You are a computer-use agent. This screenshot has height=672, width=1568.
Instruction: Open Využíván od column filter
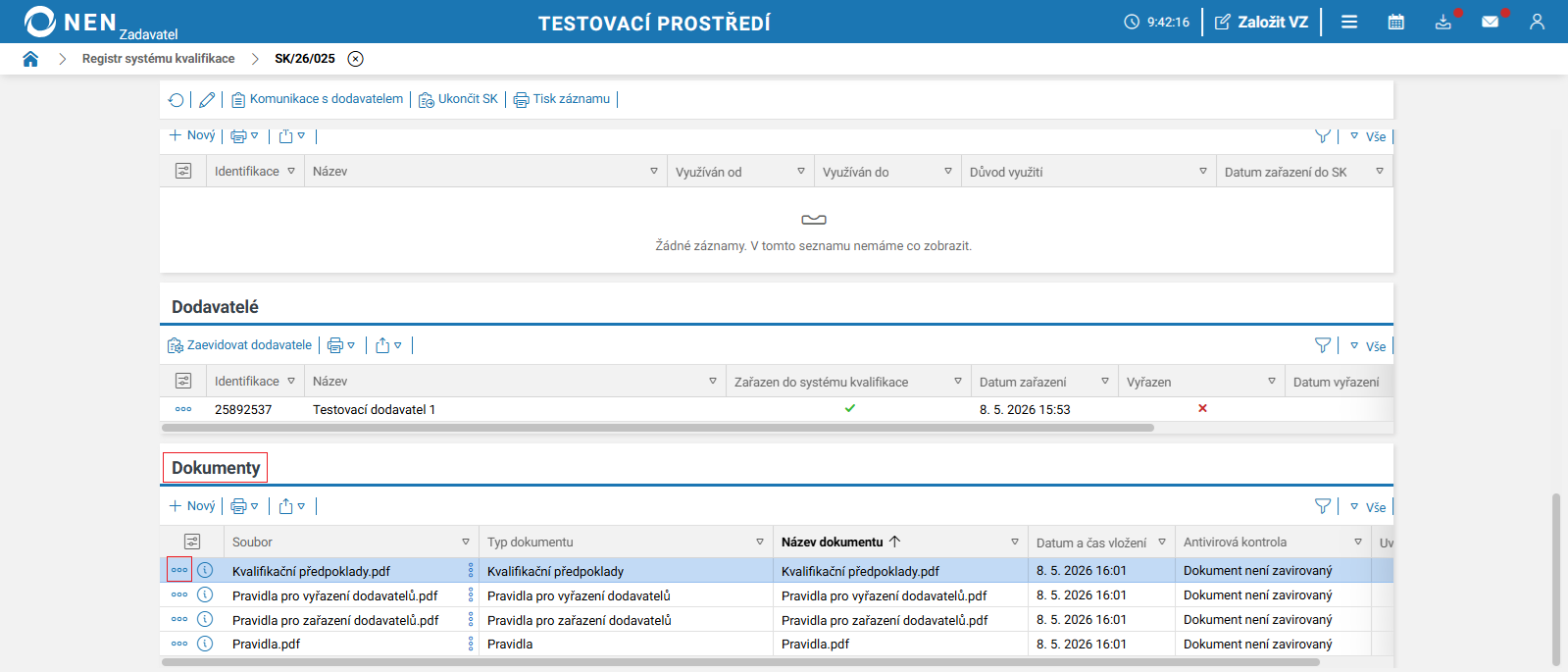pos(801,171)
